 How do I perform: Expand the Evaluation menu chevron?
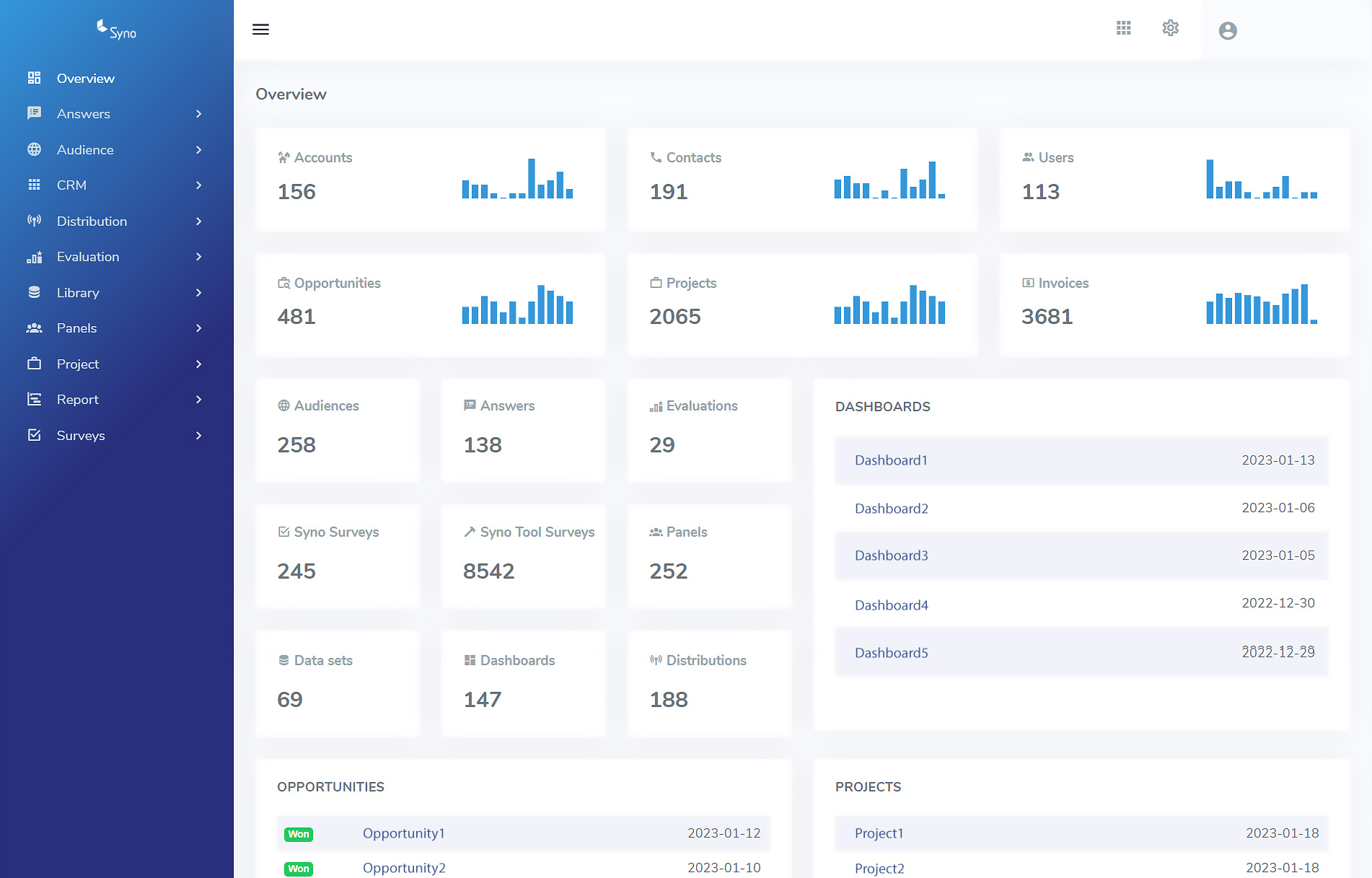tap(198, 257)
